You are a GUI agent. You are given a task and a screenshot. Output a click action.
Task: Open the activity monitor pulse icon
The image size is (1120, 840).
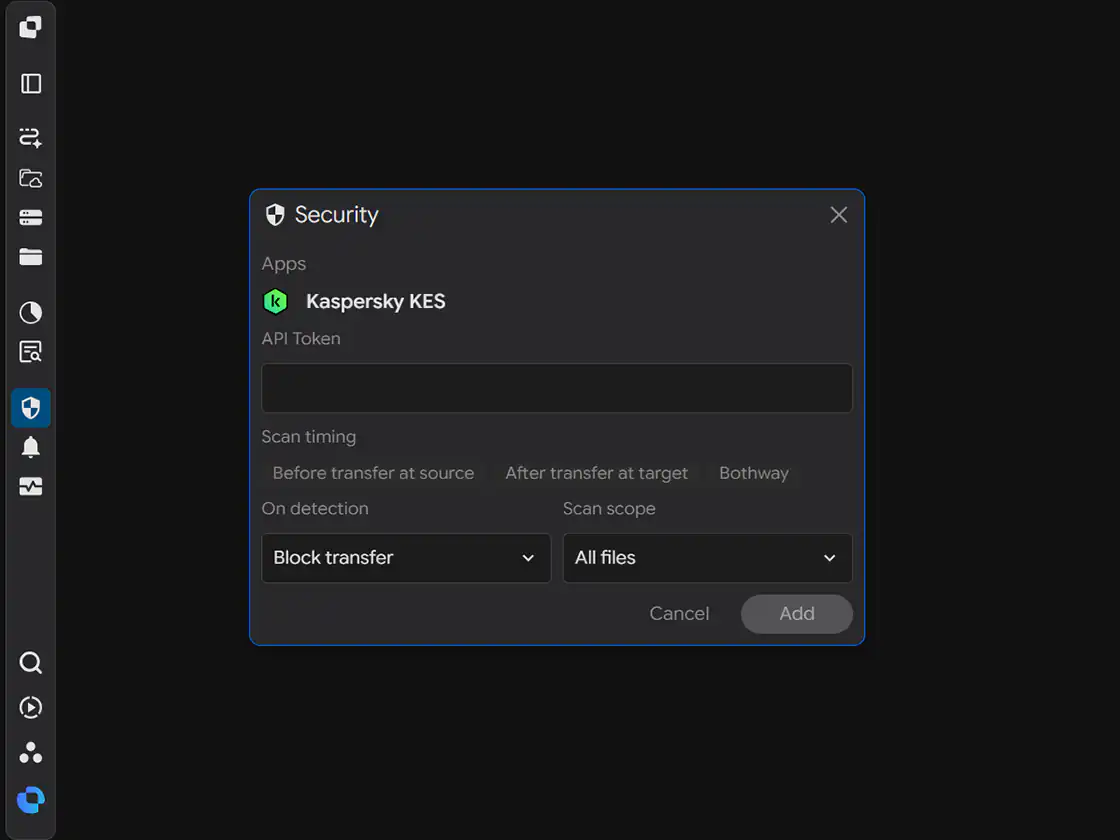click(x=31, y=486)
